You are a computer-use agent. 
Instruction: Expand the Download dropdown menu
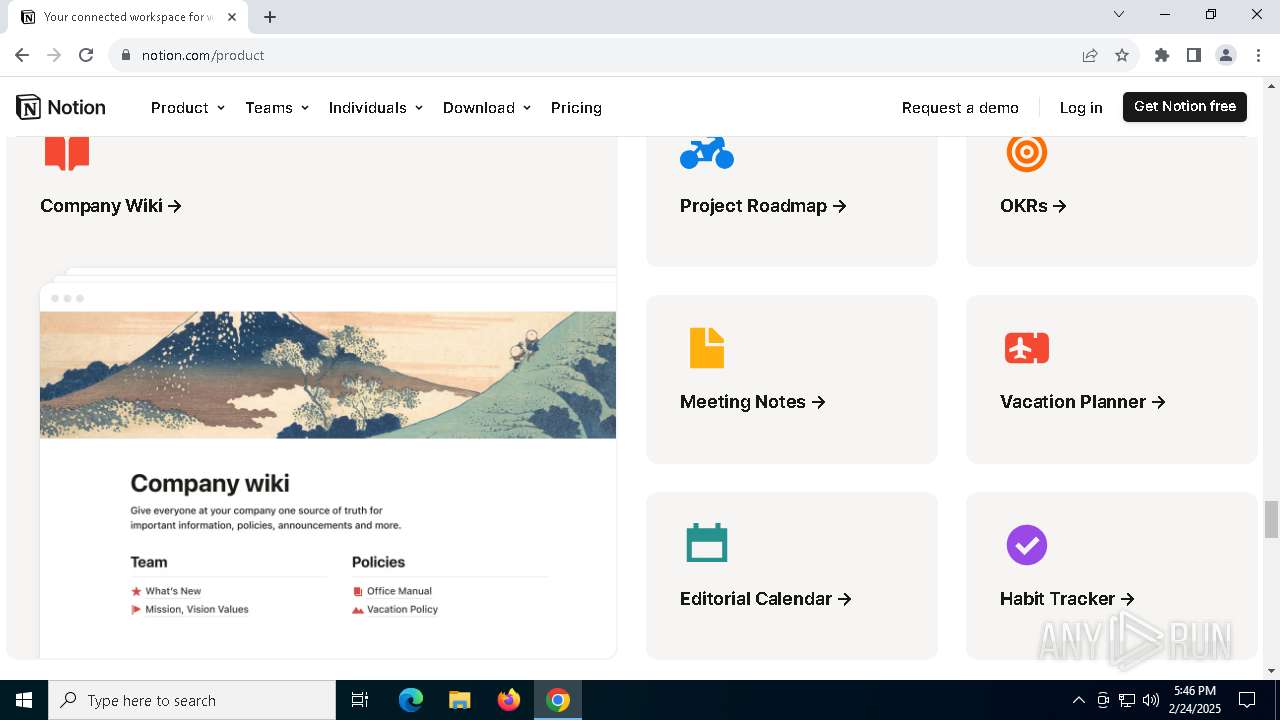(487, 107)
